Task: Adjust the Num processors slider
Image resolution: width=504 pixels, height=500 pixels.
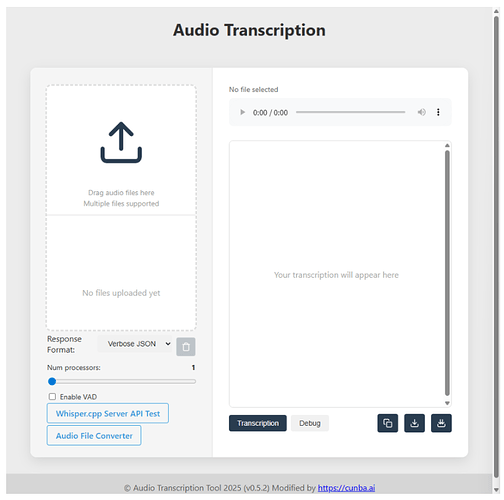Action: [x=121, y=381]
